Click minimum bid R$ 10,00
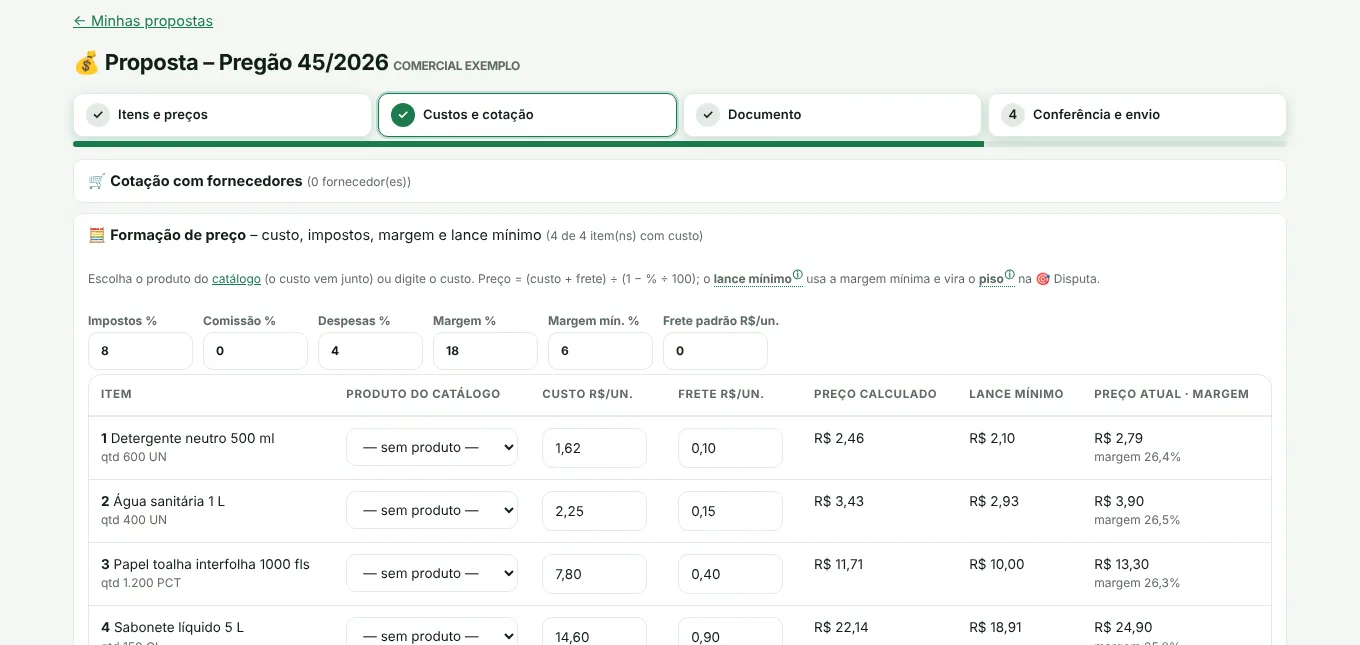Viewport: 1360px width, 645px height. pyautogui.click(x=997, y=564)
